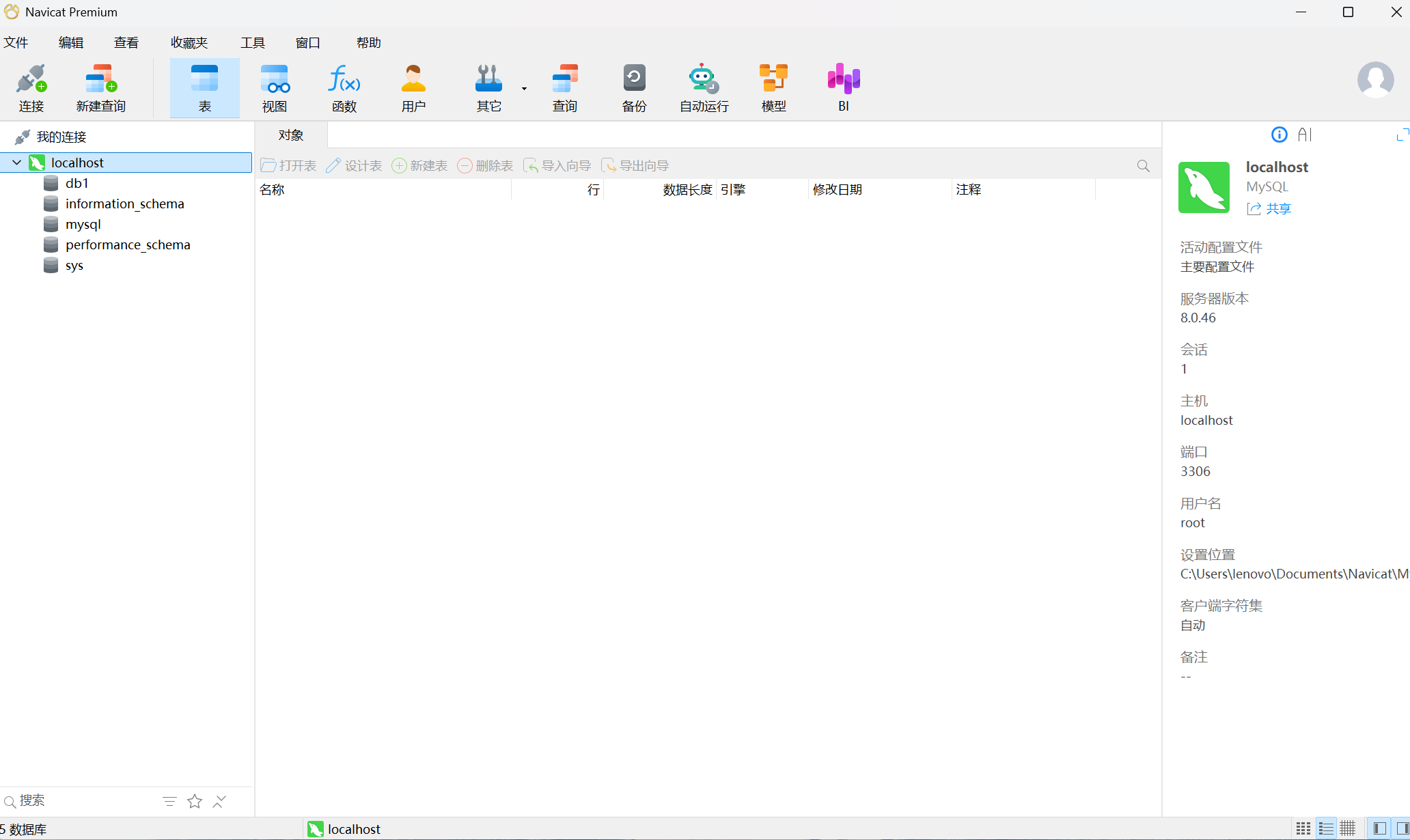Sort by 注释 column header
Viewport: 1410px width, 840px height.
(x=1023, y=189)
